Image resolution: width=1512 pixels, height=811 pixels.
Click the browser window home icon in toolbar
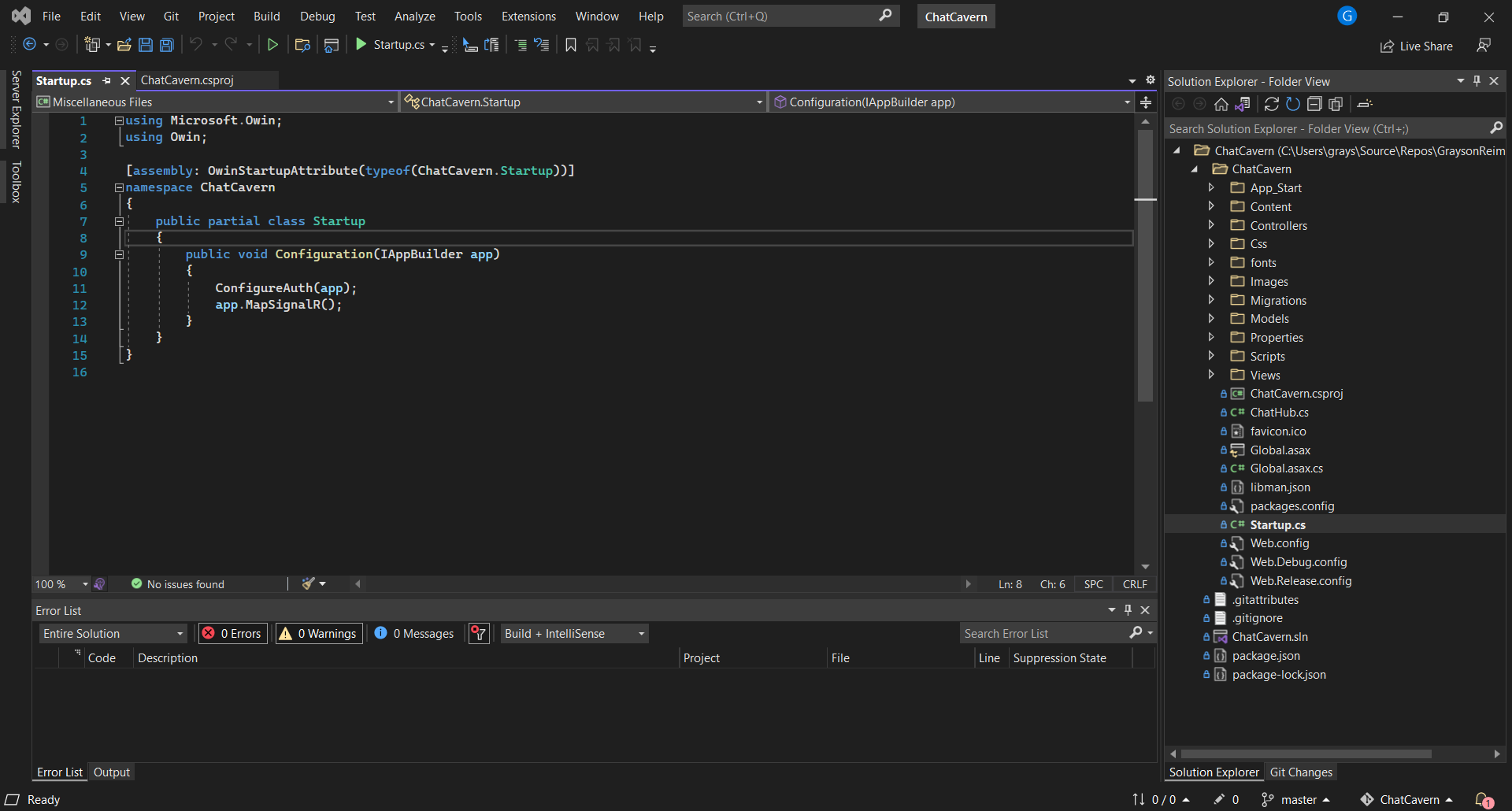pos(332,45)
